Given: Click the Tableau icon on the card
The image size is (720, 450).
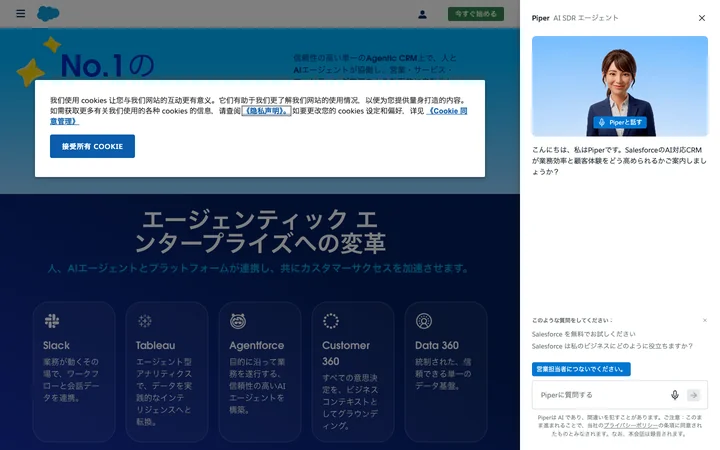Looking at the screenshot, I should [x=145, y=321].
